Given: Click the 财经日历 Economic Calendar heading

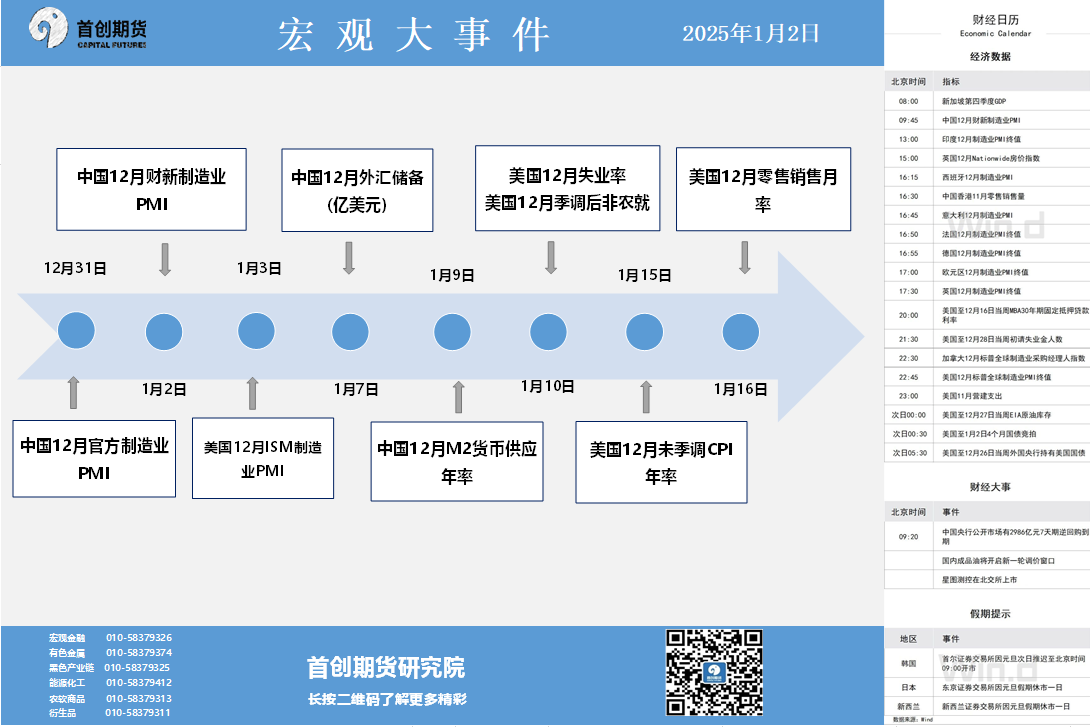Looking at the screenshot, I should click(x=995, y=25).
